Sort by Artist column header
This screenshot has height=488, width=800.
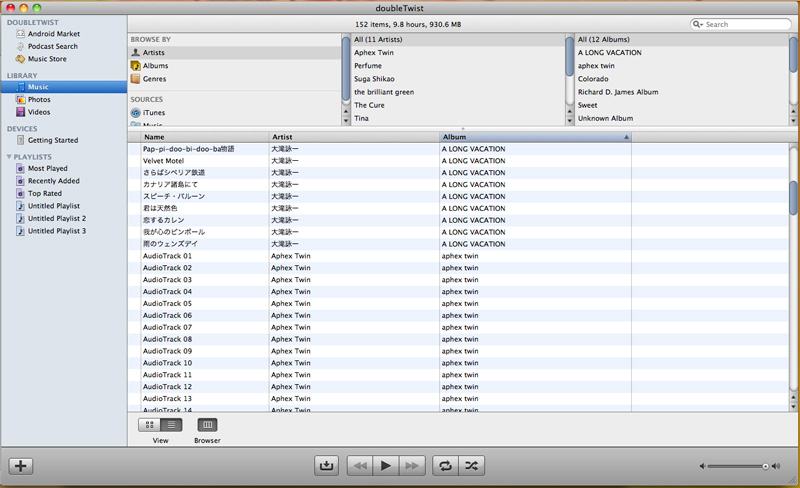click(353, 136)
